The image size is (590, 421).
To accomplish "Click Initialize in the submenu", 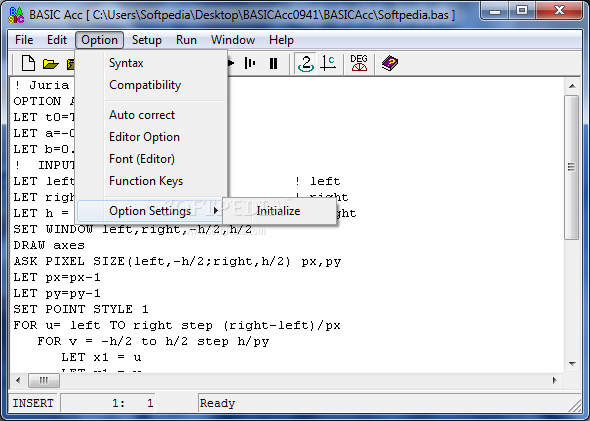I will pyautogui.click(x=279, y=211).
